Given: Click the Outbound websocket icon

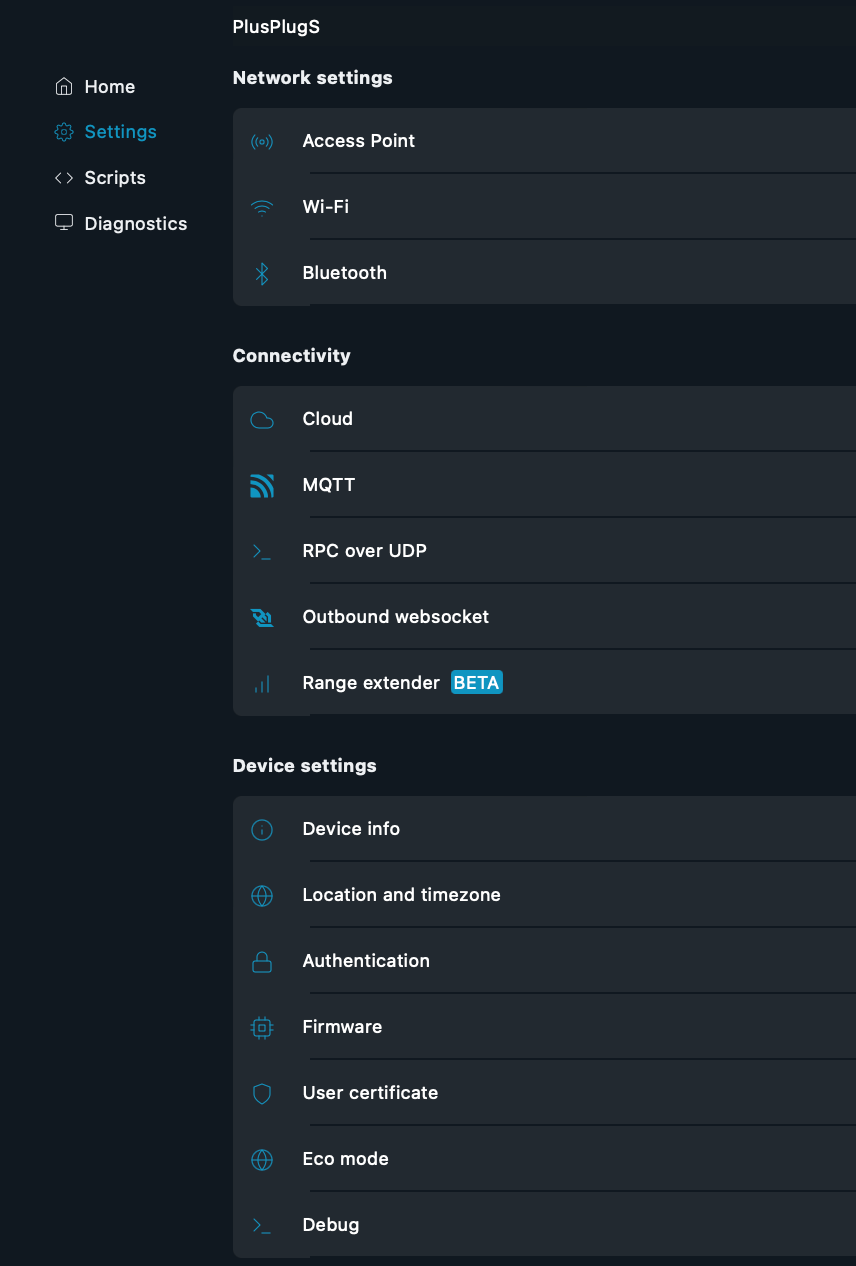Looking at the screenshot, I should (x=262, y=618).
